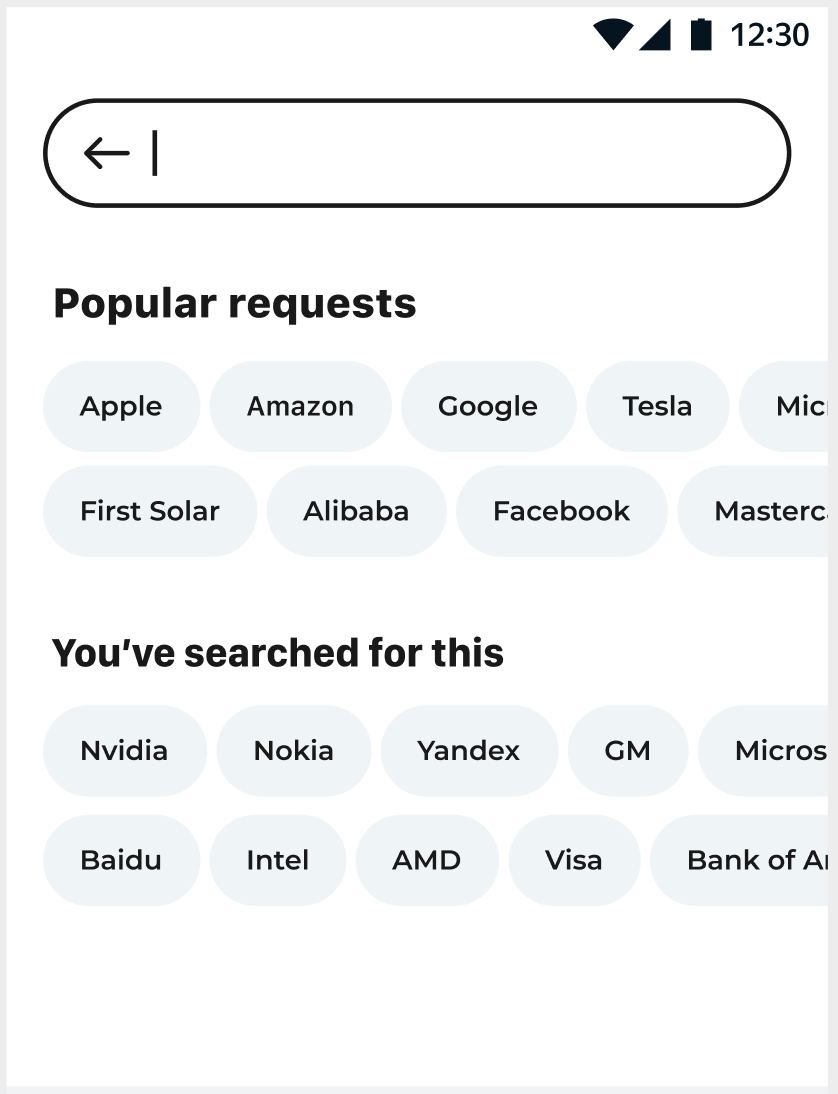The image size is (838, 1094).
Task: Select the Nvidia recent search chip
Action: (124, 751)
